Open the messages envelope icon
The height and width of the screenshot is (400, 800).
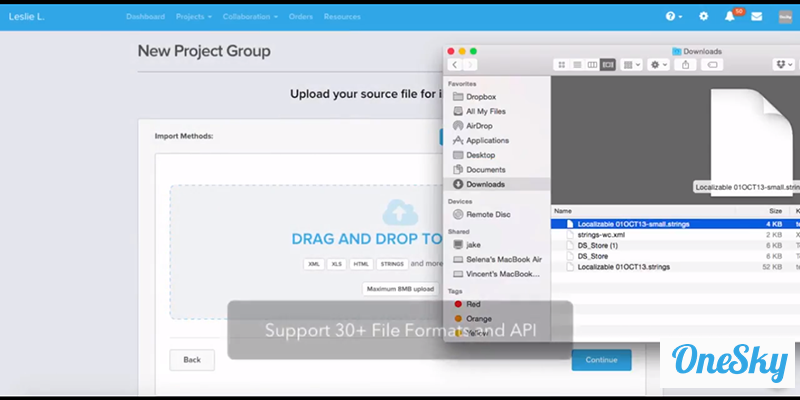pos(756,17)
